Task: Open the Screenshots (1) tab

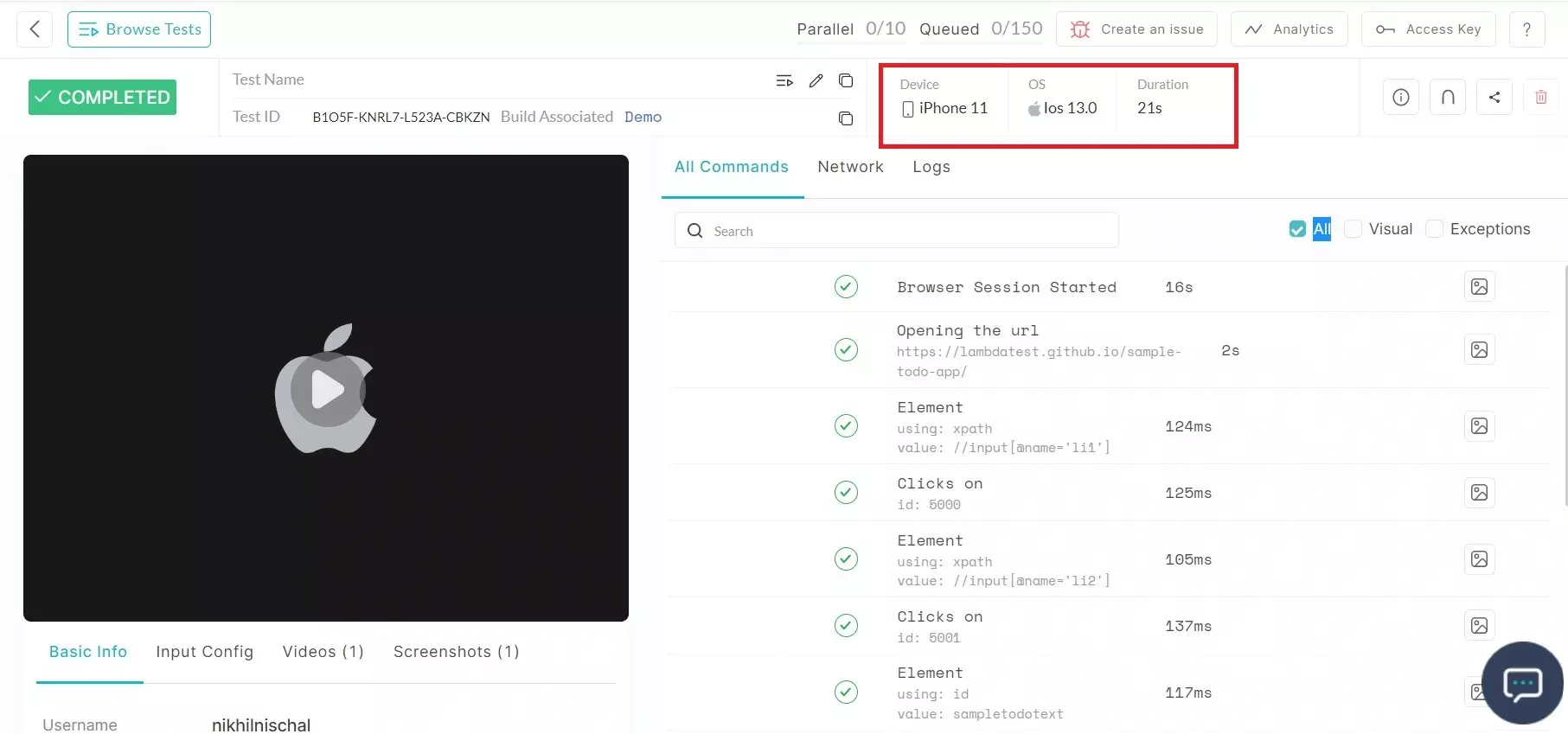Action: pyautogui.click(x=456, y=652)
